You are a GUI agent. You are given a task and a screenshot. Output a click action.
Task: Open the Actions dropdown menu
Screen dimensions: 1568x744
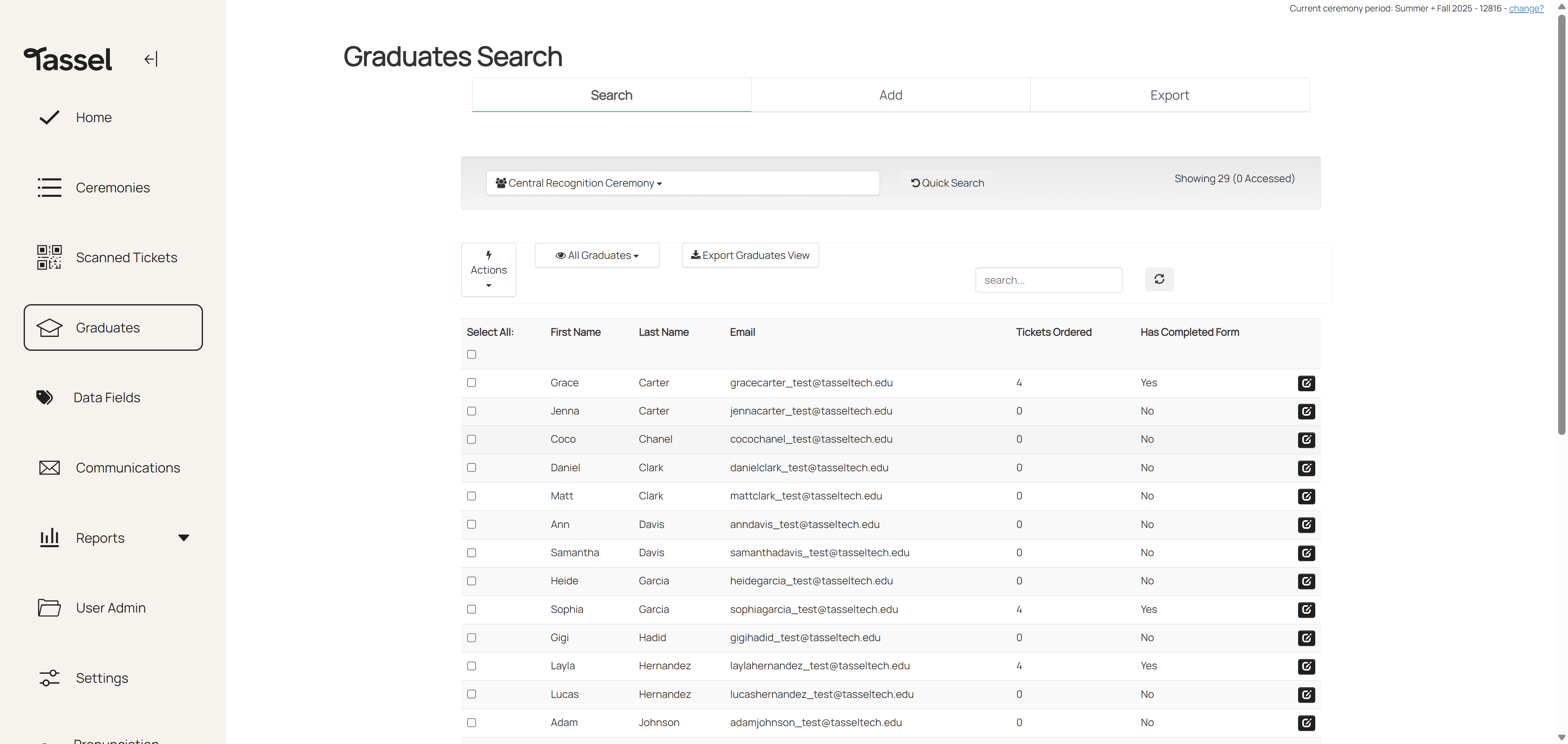point(488,270)
